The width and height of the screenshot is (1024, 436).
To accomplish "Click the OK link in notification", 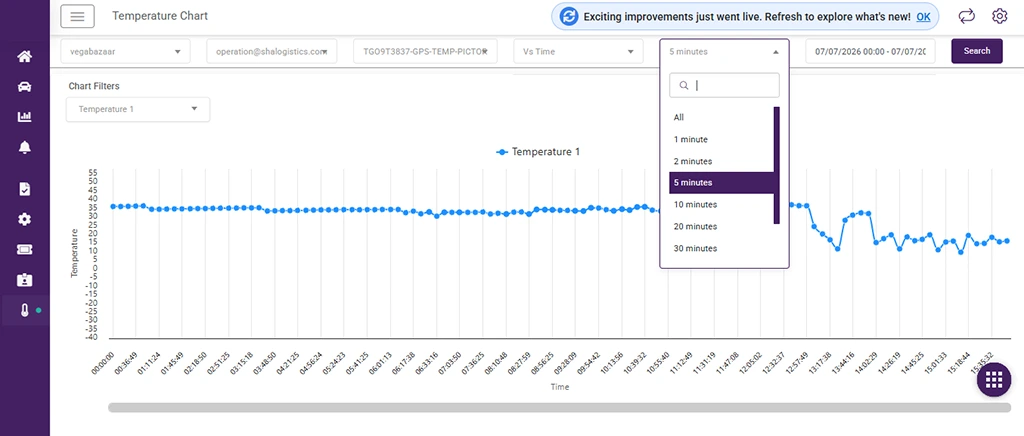I will click(923, 17).
